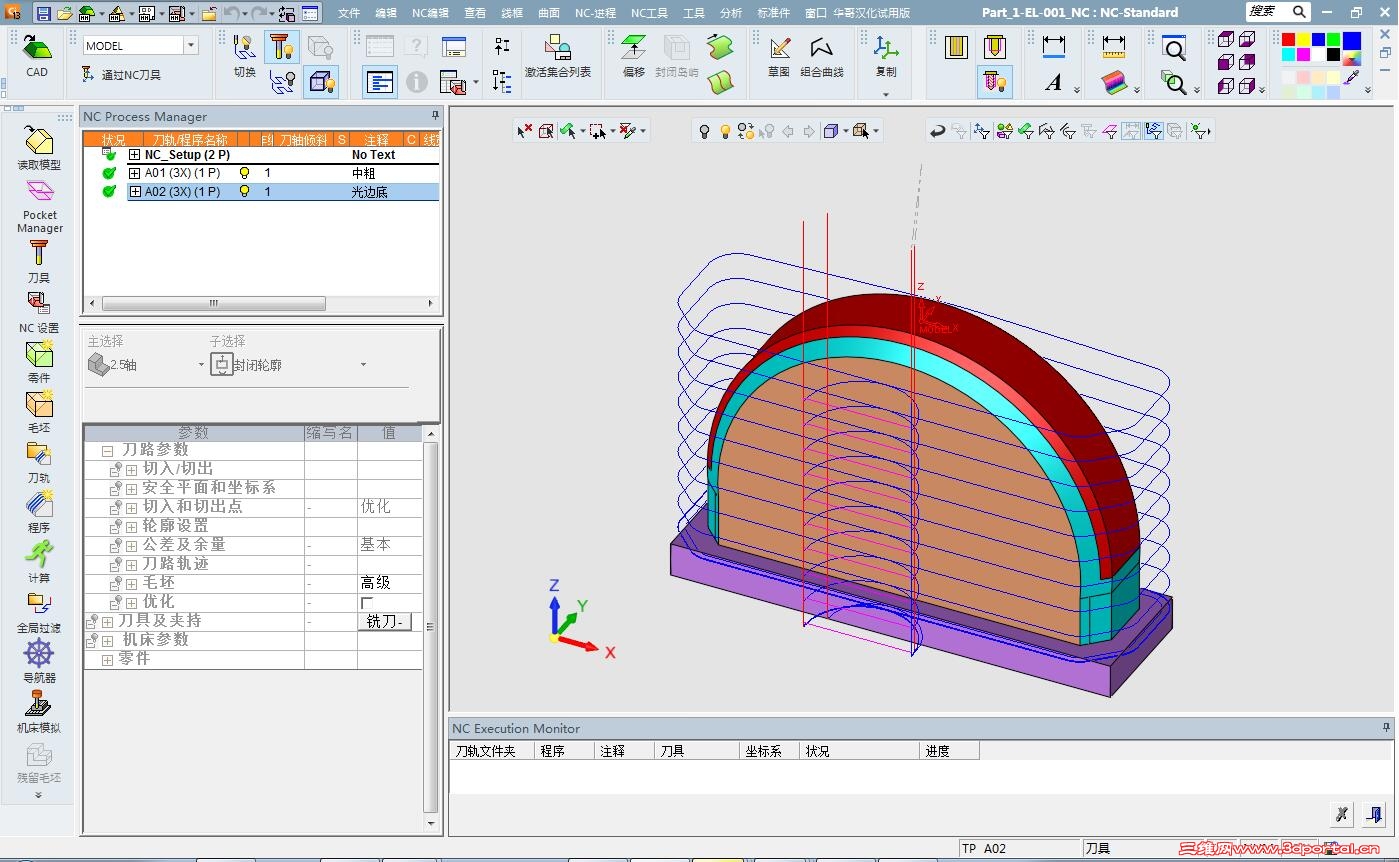This screenshot has width=1399, height=862.
Task: Click the 程序 (procedure) sidebar icon
Action: [39, 511]
